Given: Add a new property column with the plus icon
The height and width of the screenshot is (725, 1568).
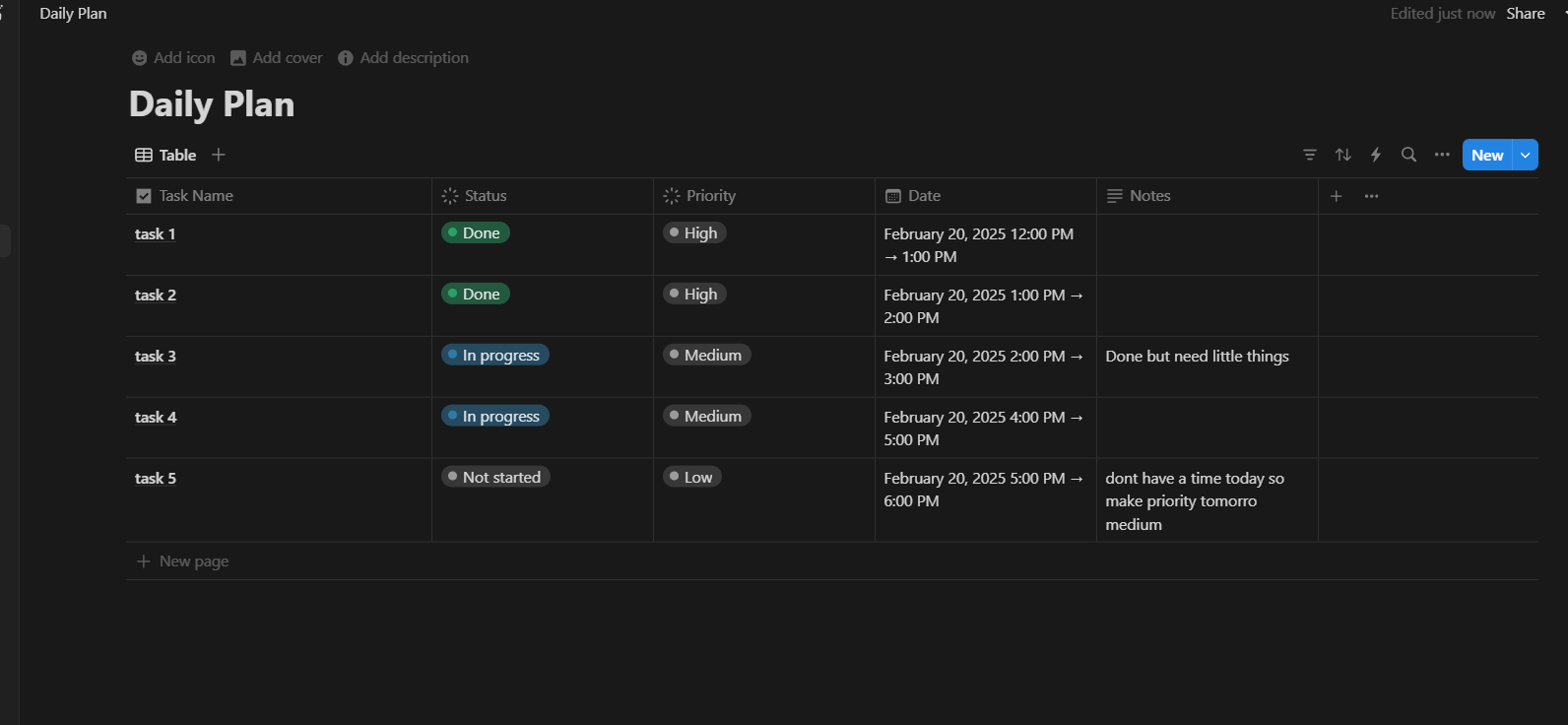Looking at the screenshot, I should click(x=1337, y=196).
